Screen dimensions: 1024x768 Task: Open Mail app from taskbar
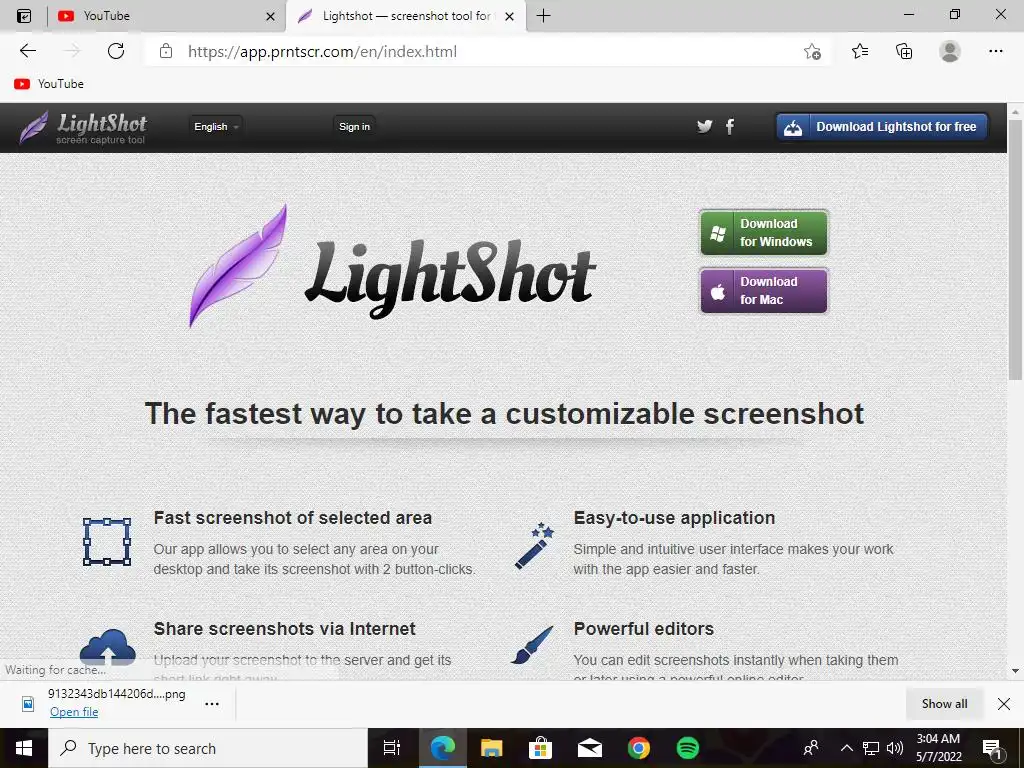(x=590, y=748)
